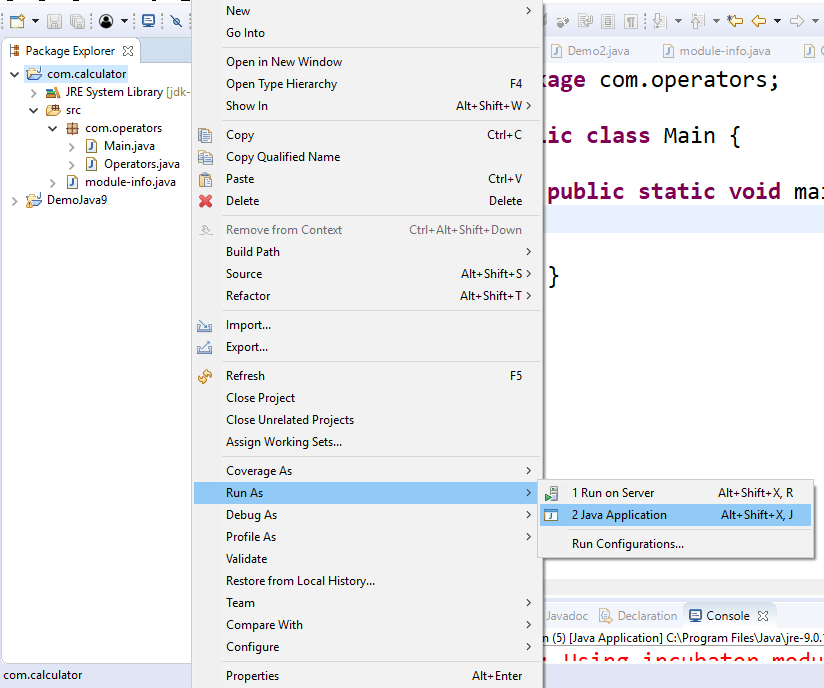Open the Console display toolbar icon
The image size is (824, 688).
tap(148, 20)
